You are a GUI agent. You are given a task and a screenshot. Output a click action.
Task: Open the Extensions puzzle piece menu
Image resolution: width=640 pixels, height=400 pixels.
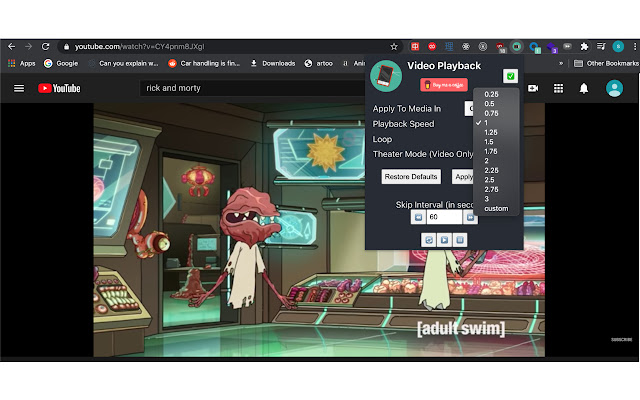tap(584, 47)
